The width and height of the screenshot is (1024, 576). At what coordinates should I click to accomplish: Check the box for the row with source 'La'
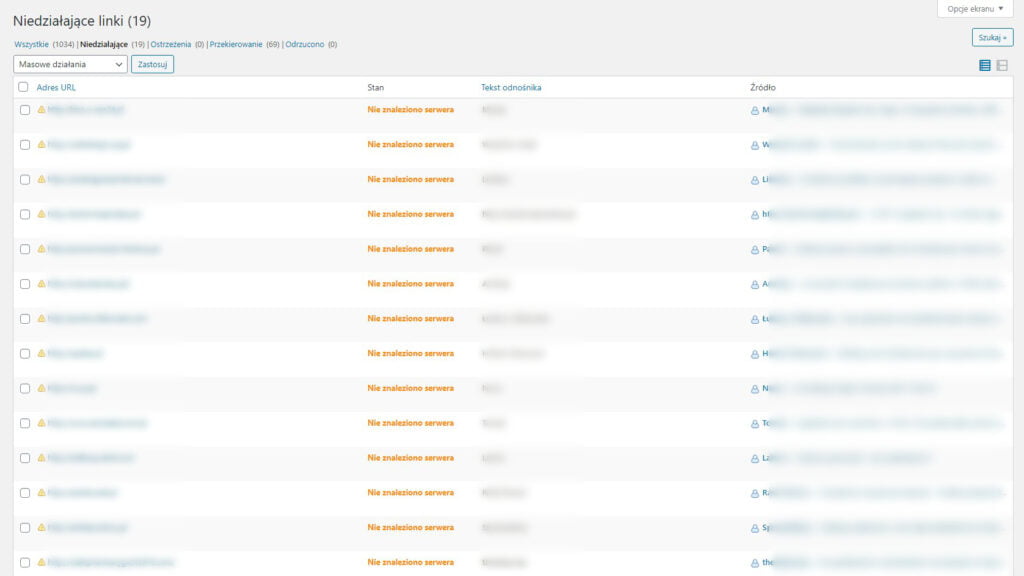tap(25, 458)
